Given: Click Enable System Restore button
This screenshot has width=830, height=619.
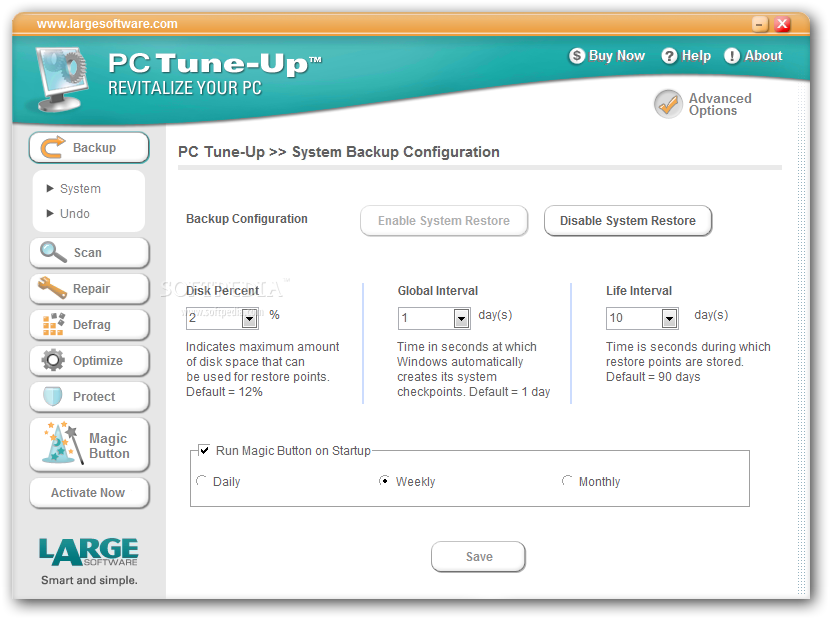Looking at the screenshot, I should tap(444, 220).
